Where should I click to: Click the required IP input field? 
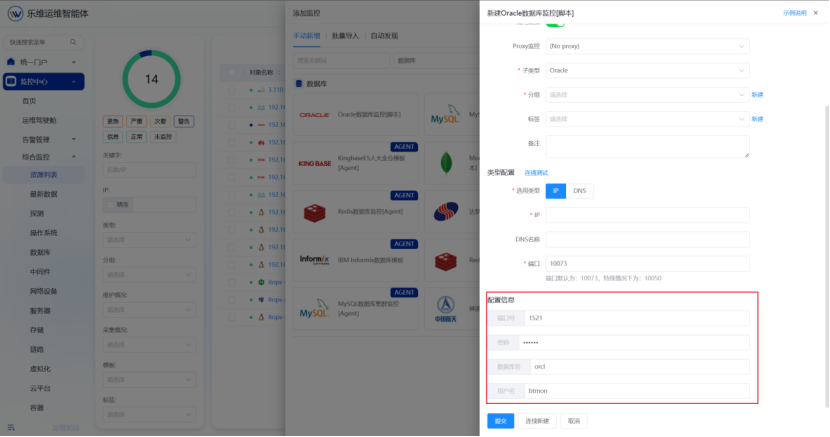(647, 215)
